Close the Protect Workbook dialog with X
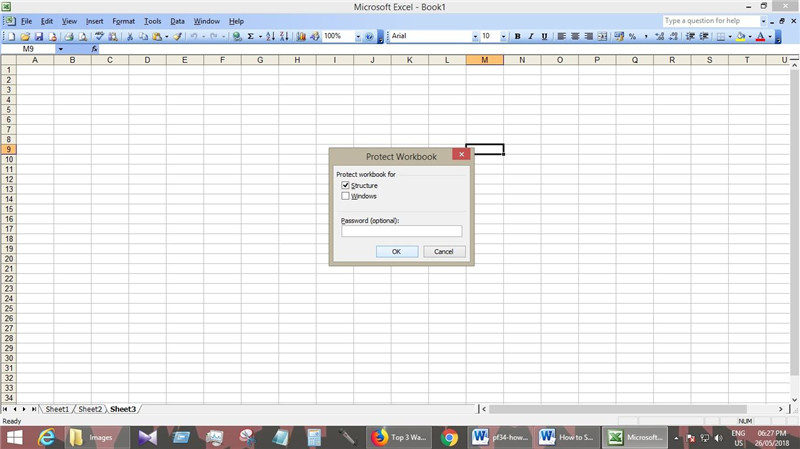Viewport: 800px width, 449px height. 461,154
